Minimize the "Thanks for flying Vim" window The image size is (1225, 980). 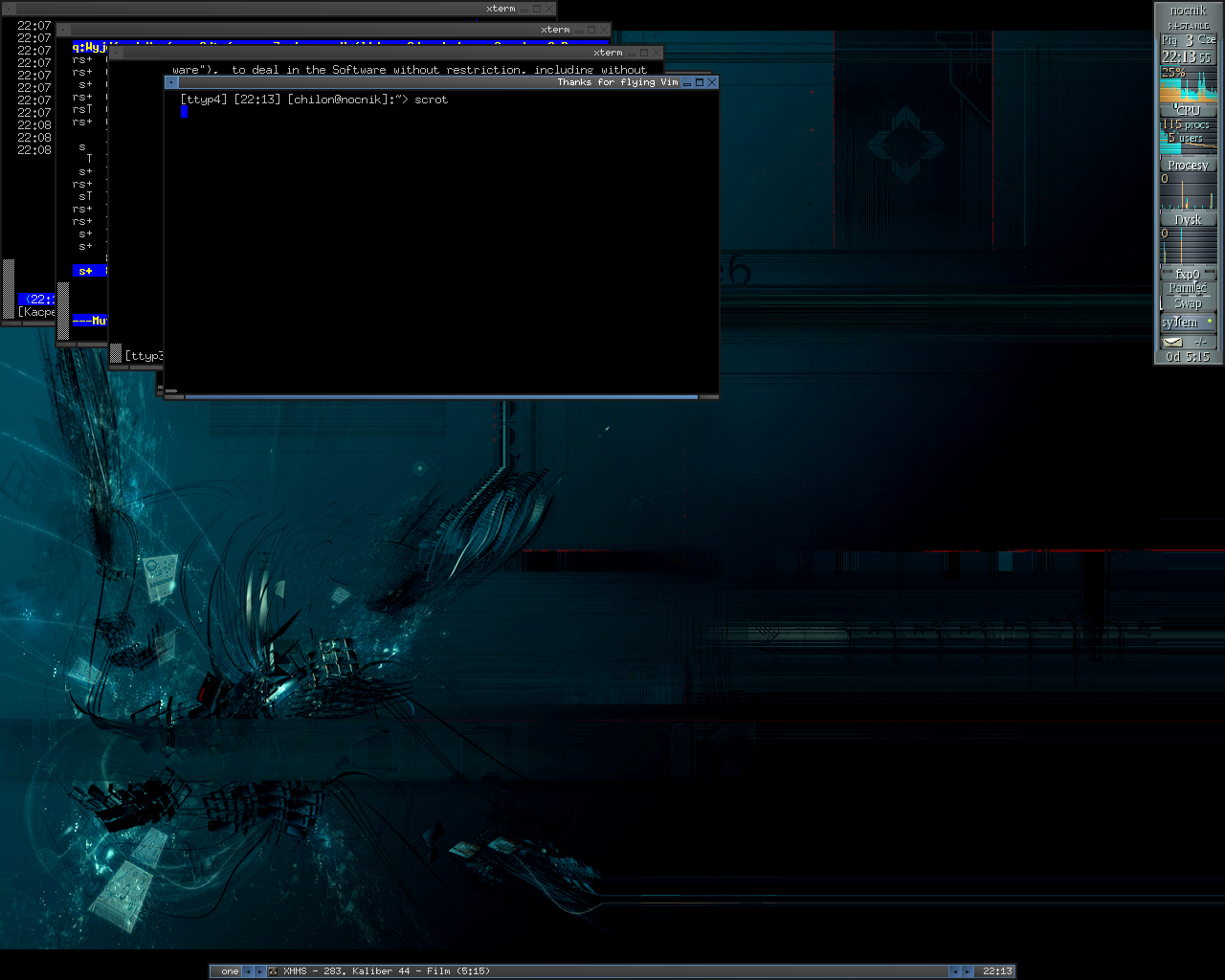click(x=687, y=83)
